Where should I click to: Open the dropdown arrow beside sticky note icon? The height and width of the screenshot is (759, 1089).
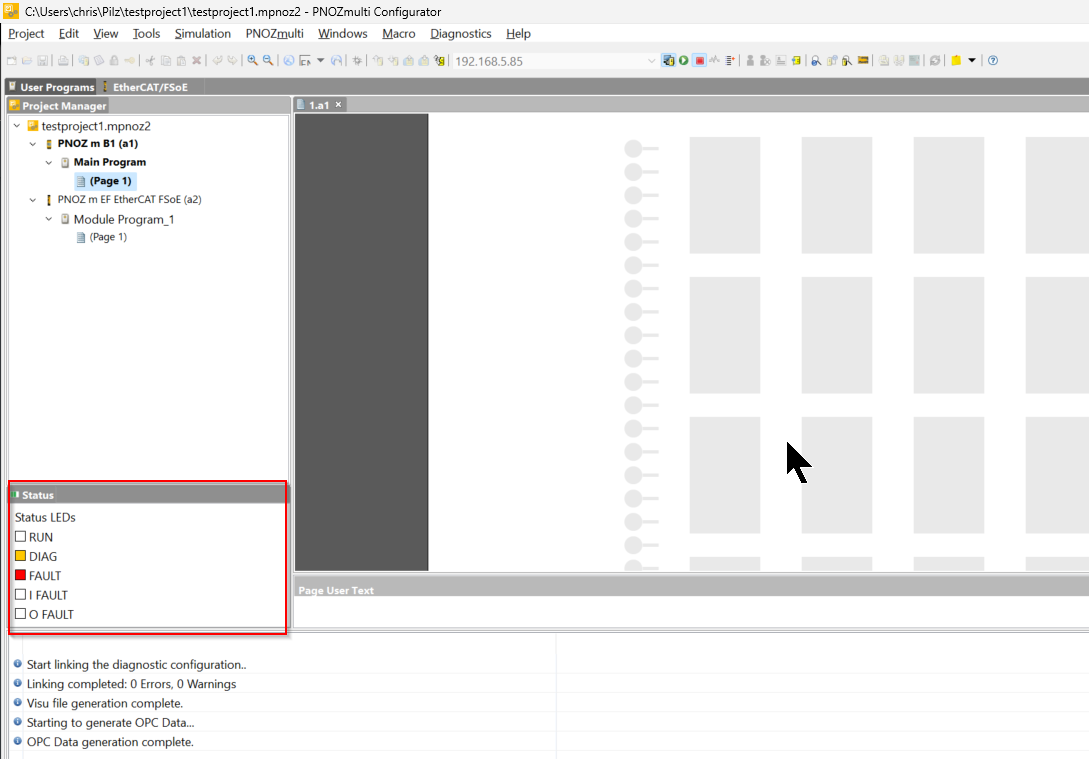(x=972, y=60)
